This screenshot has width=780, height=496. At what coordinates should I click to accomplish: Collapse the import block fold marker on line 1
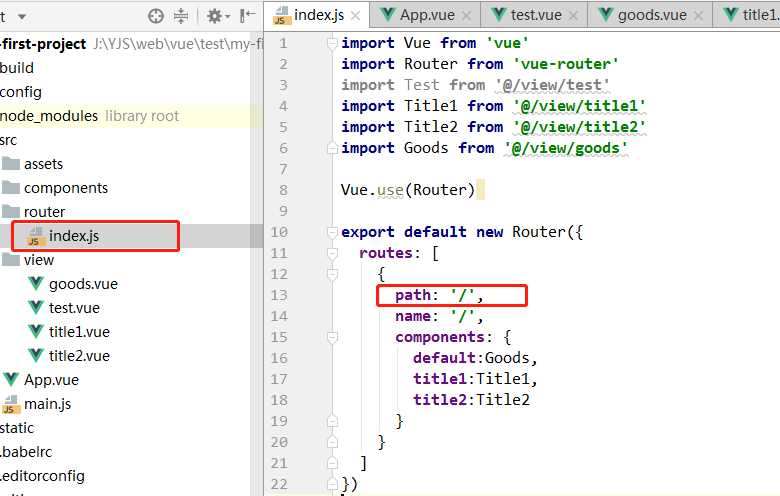332,44
